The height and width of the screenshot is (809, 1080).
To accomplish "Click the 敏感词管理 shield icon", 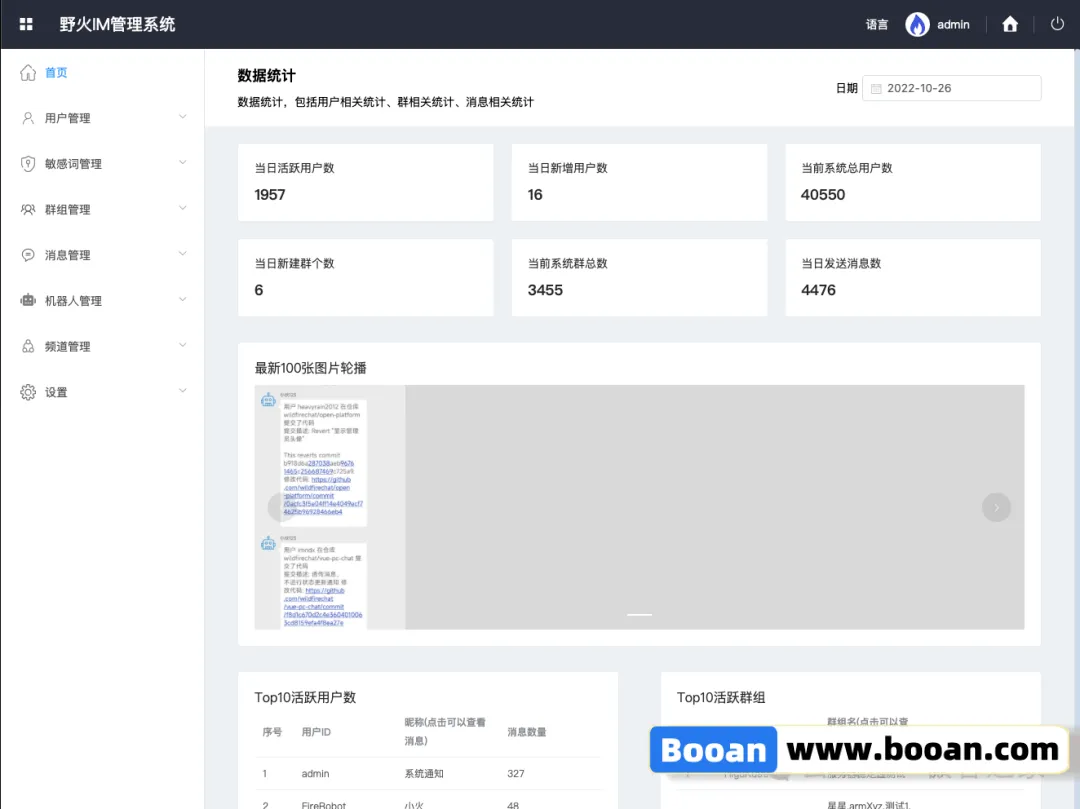I will [27, 163].
